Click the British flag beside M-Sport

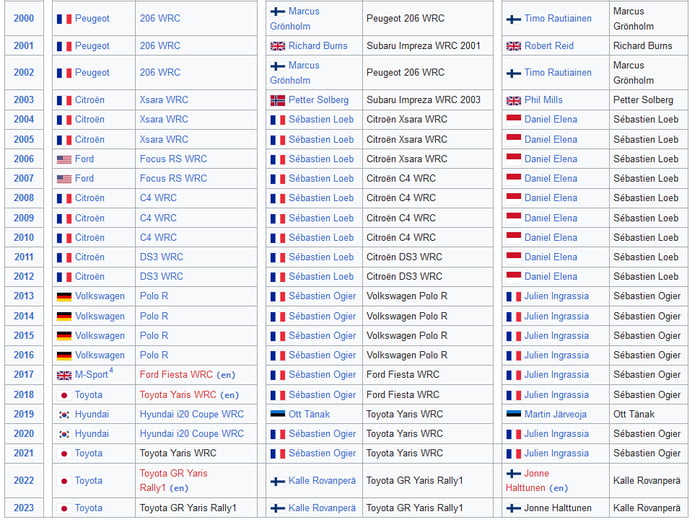64,375
